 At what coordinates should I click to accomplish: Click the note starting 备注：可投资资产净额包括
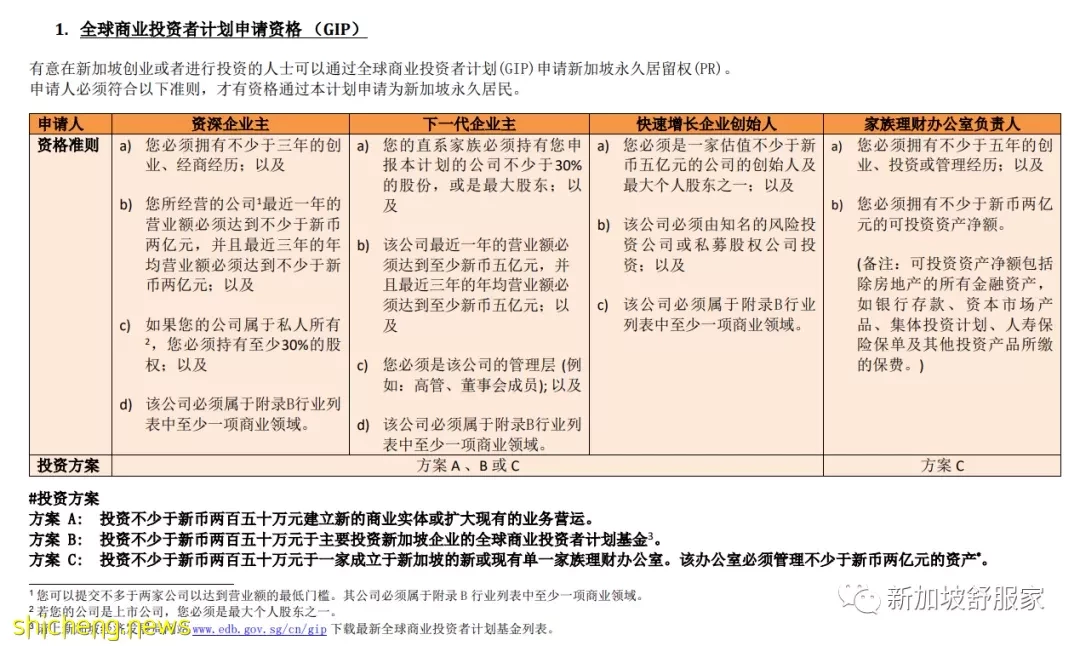[955, 314]
